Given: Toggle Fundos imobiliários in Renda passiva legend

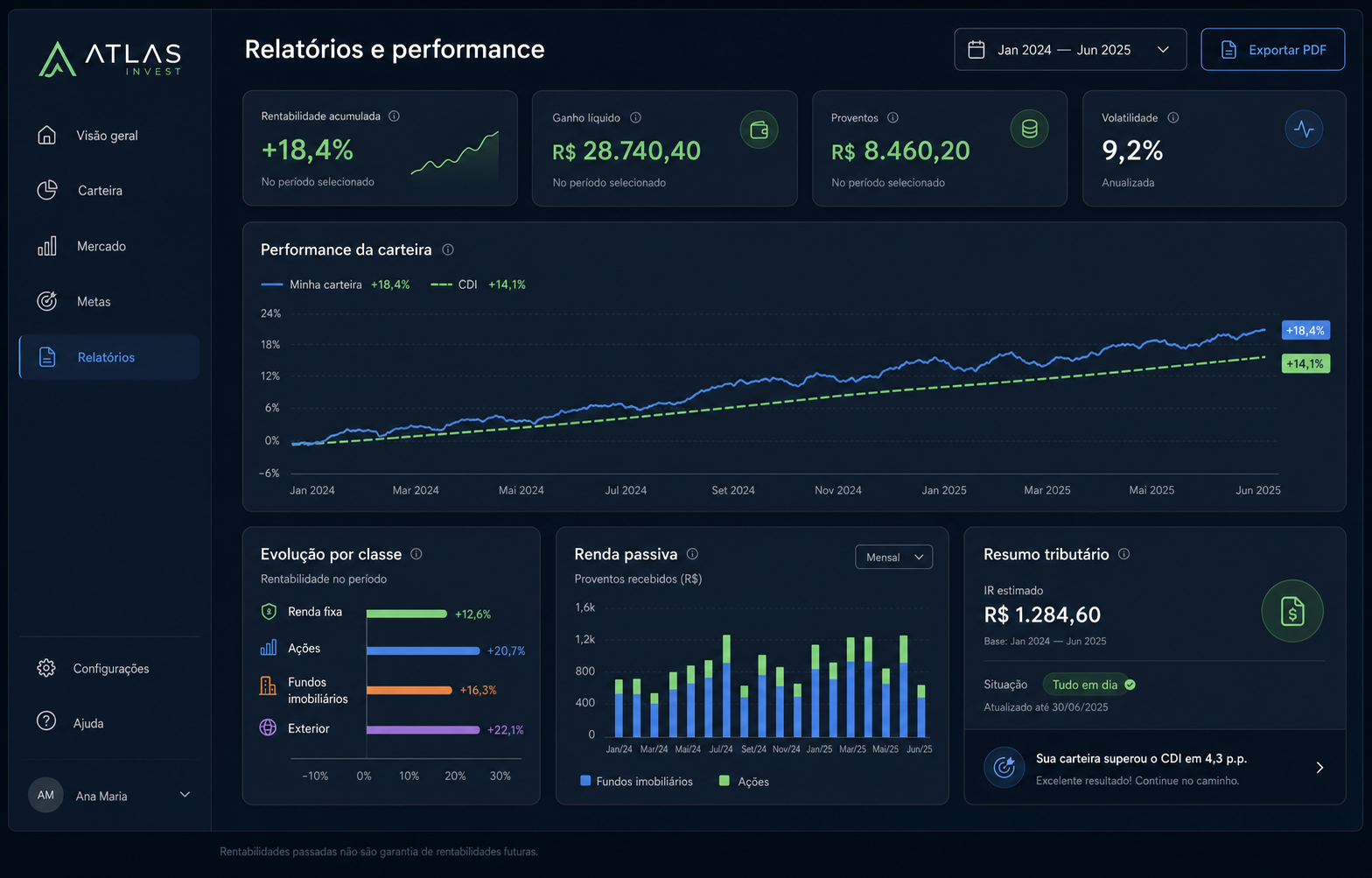Looking at the screenshot, I should coord(636,781).
